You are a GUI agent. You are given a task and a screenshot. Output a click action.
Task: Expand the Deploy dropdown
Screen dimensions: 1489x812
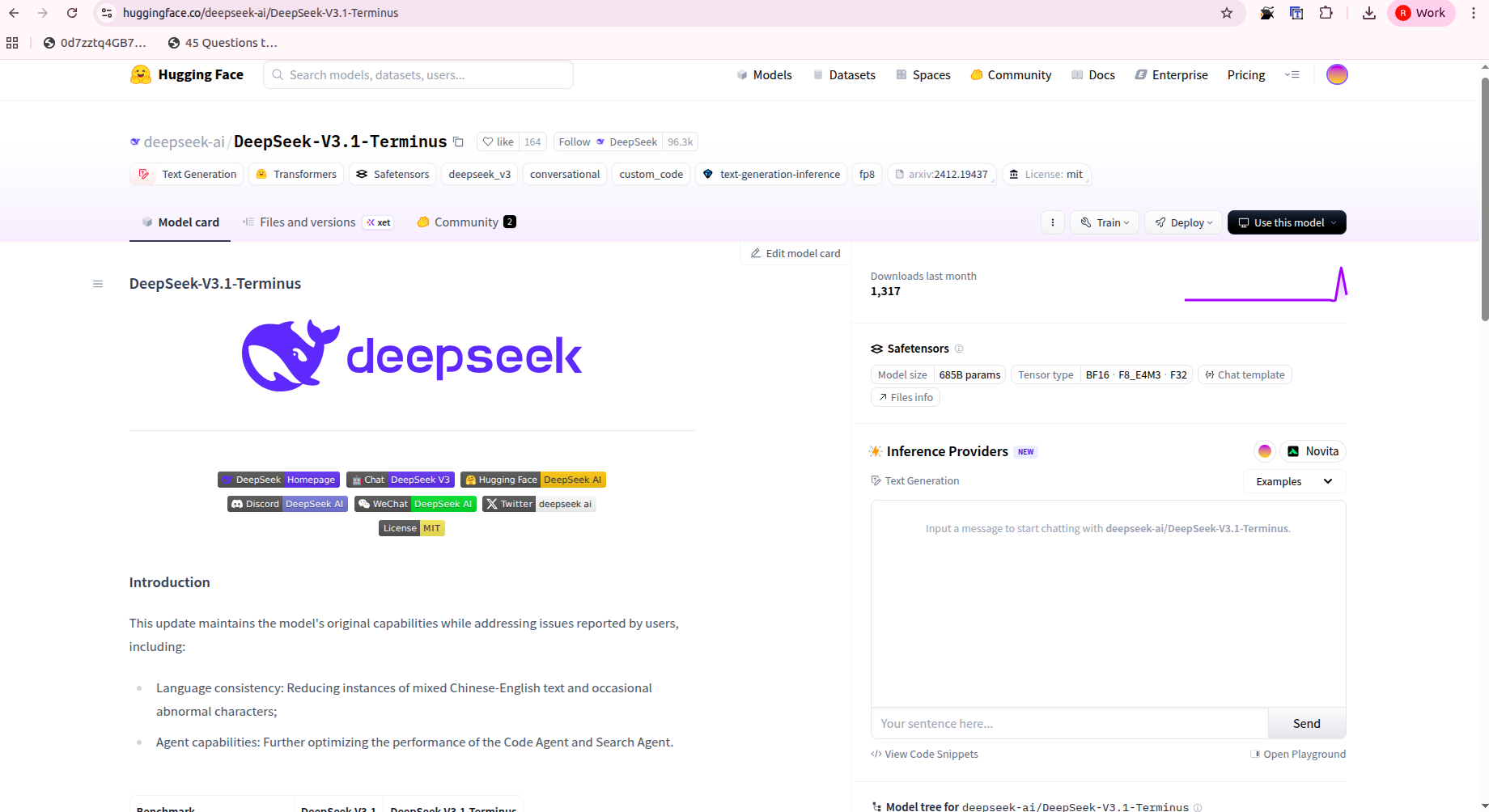click(x=1183, y=222)
